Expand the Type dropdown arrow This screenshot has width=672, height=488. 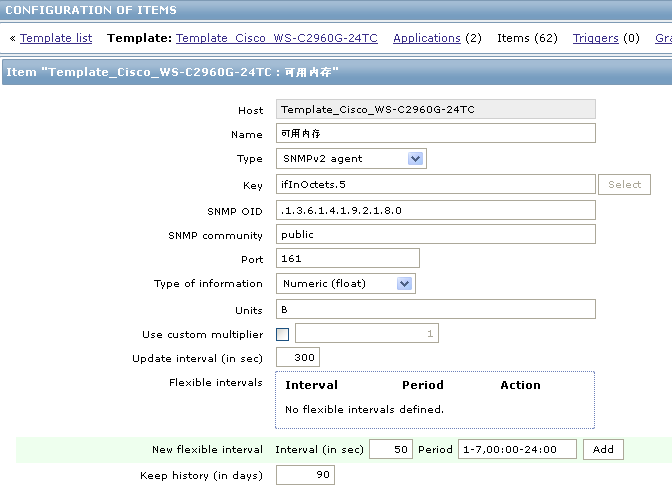(415, 159)
